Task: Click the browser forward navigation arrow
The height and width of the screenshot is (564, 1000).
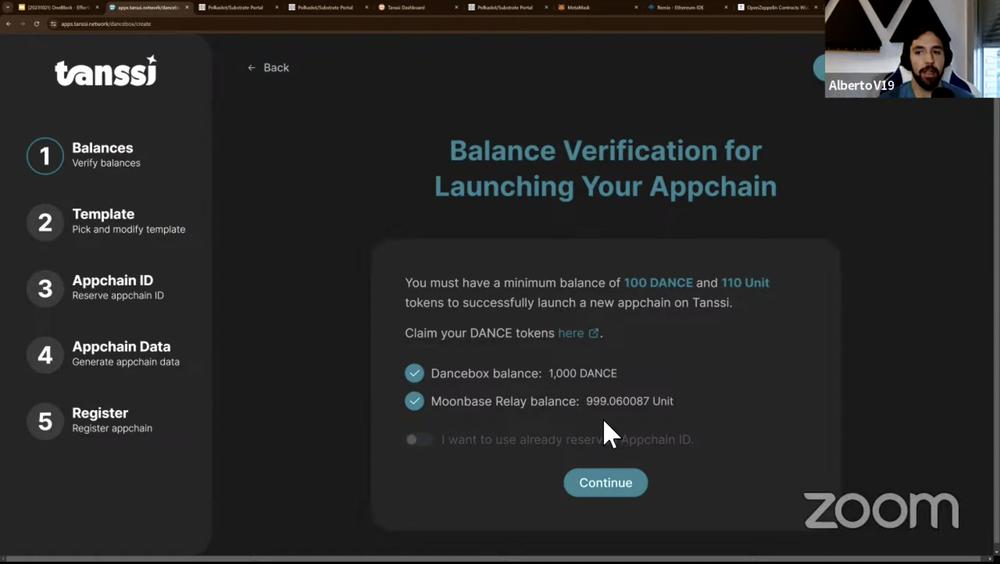Action: pyautogui.click(x=22, y=24)
